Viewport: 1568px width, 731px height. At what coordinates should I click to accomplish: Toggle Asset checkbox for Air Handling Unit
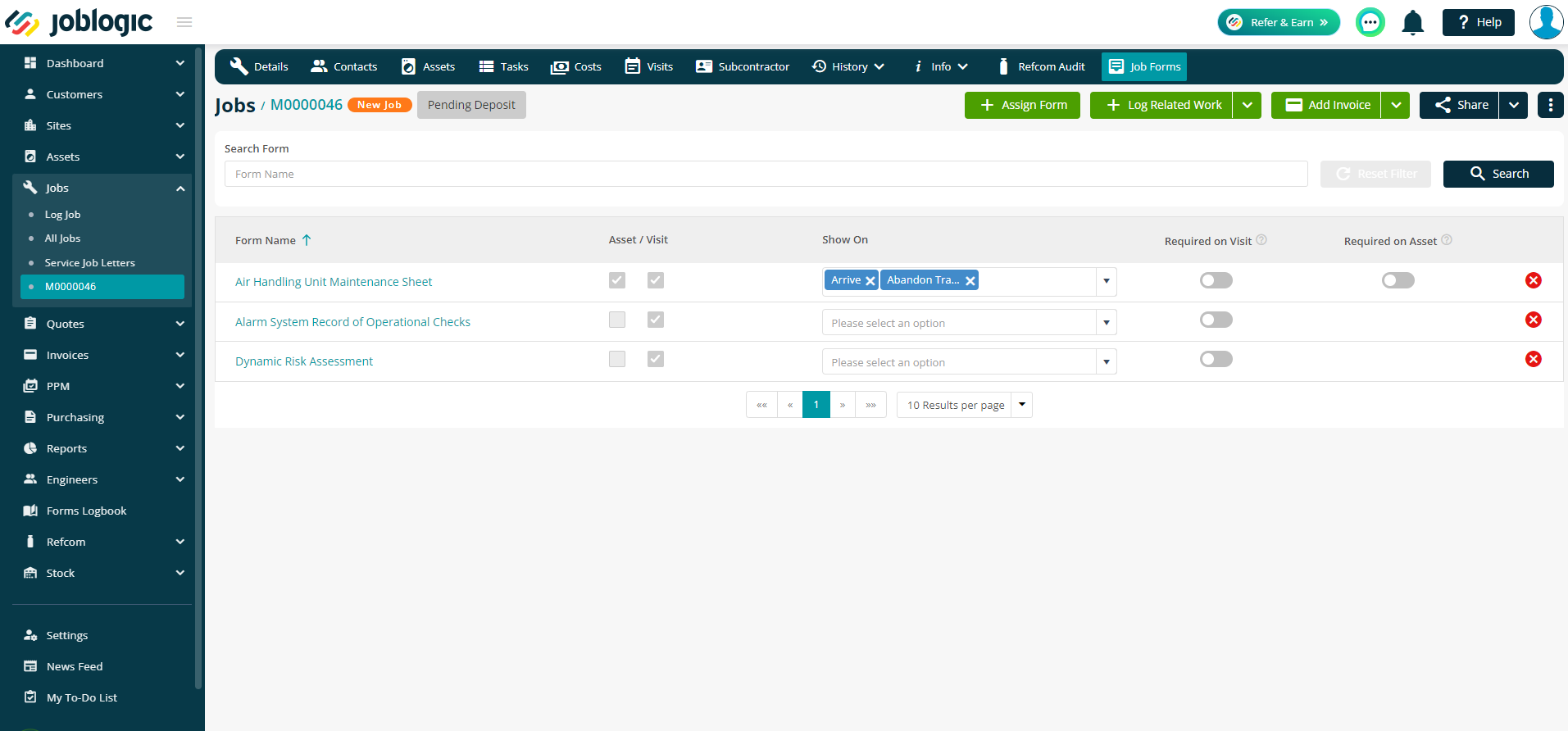pyautogui.click(x=617, y=280)
